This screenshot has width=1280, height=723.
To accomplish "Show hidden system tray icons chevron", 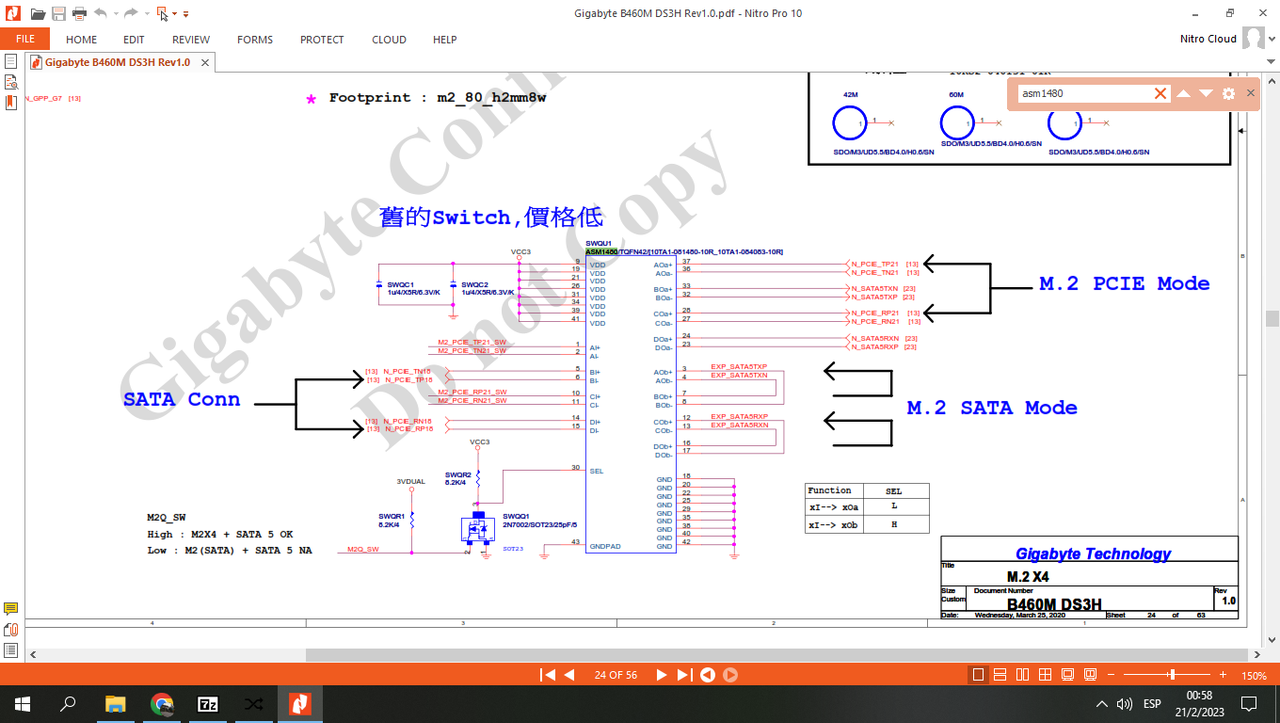I will [x=1103, y=704].
